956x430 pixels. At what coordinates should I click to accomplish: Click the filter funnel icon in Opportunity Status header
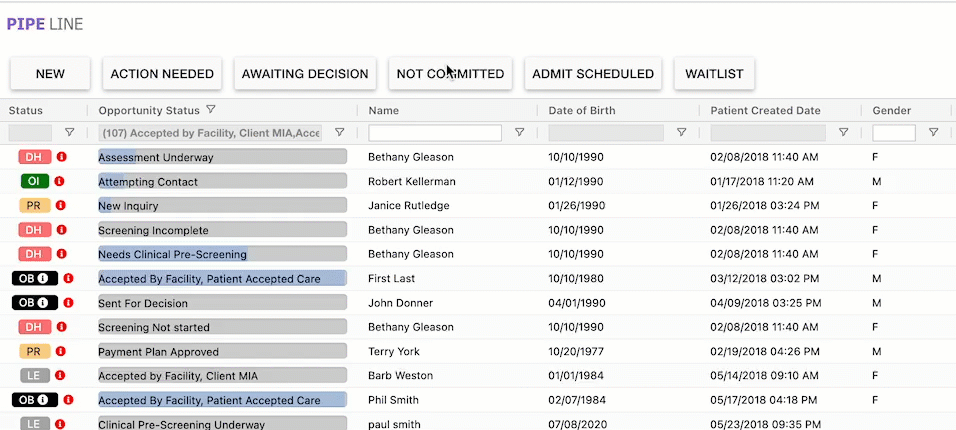point(211,110)
